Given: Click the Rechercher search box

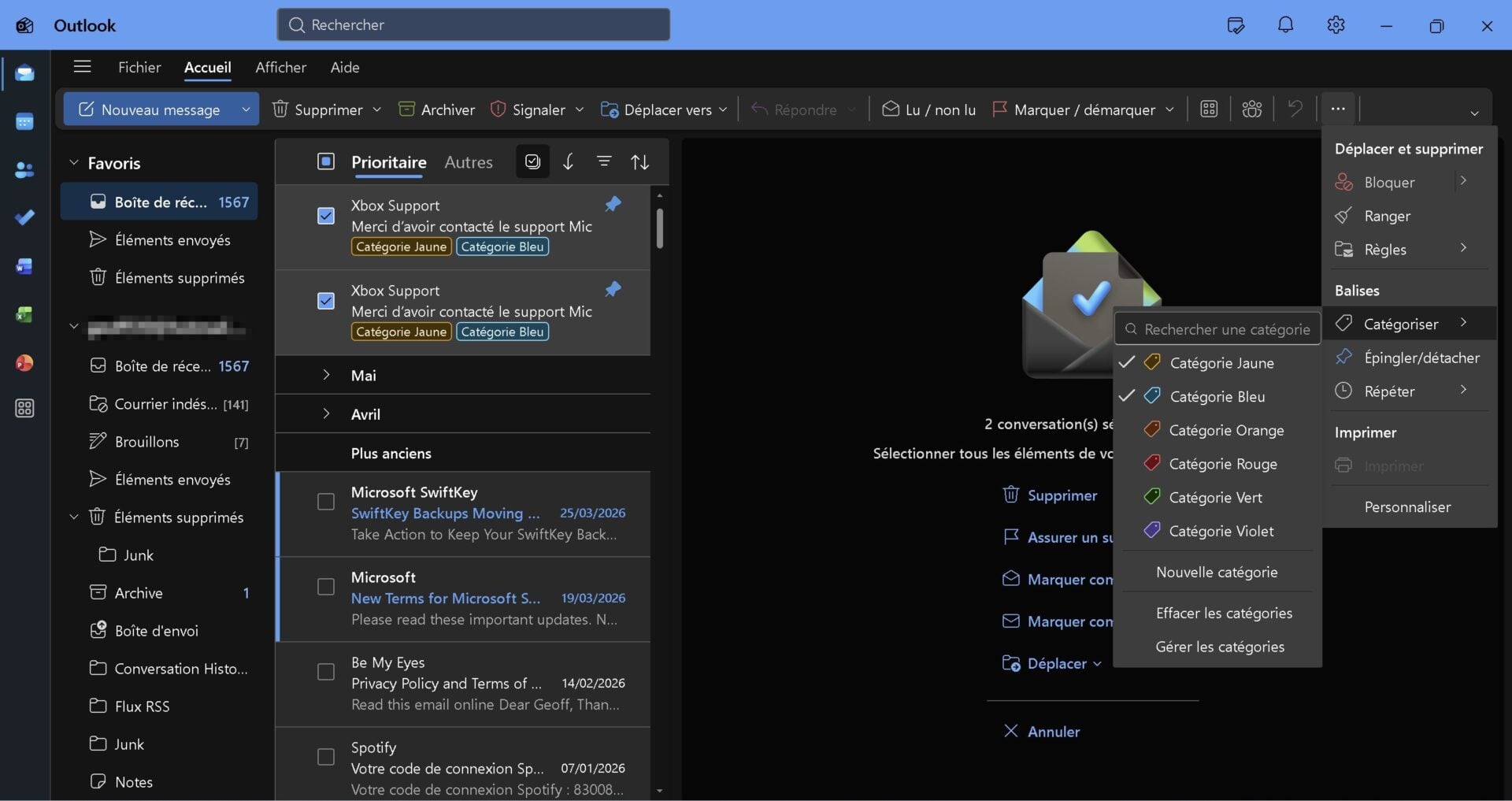Looking at the screenshot, I should (473, 25).
